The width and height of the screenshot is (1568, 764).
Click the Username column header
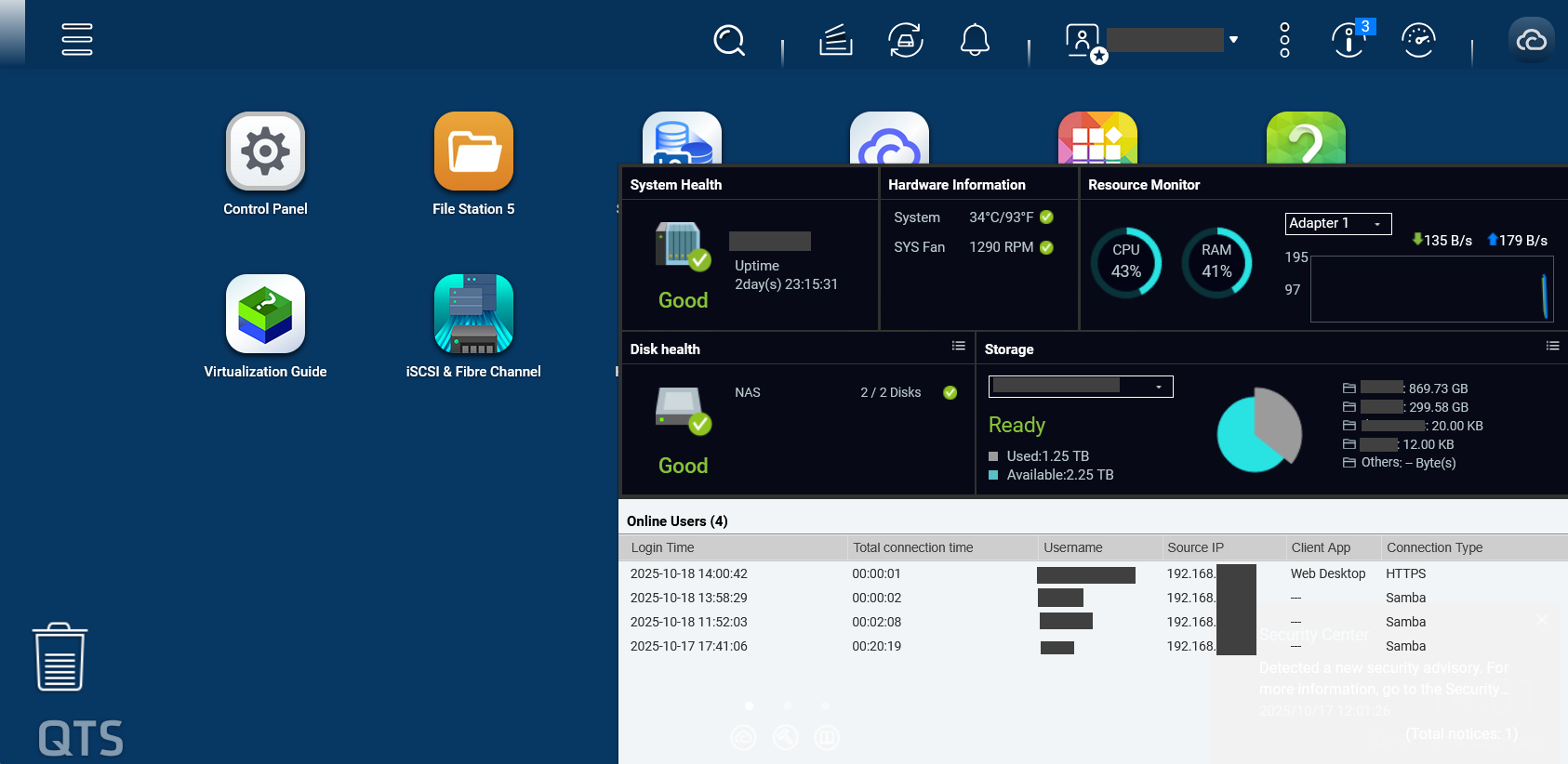pyautogui.click(x=1072, y=547)
